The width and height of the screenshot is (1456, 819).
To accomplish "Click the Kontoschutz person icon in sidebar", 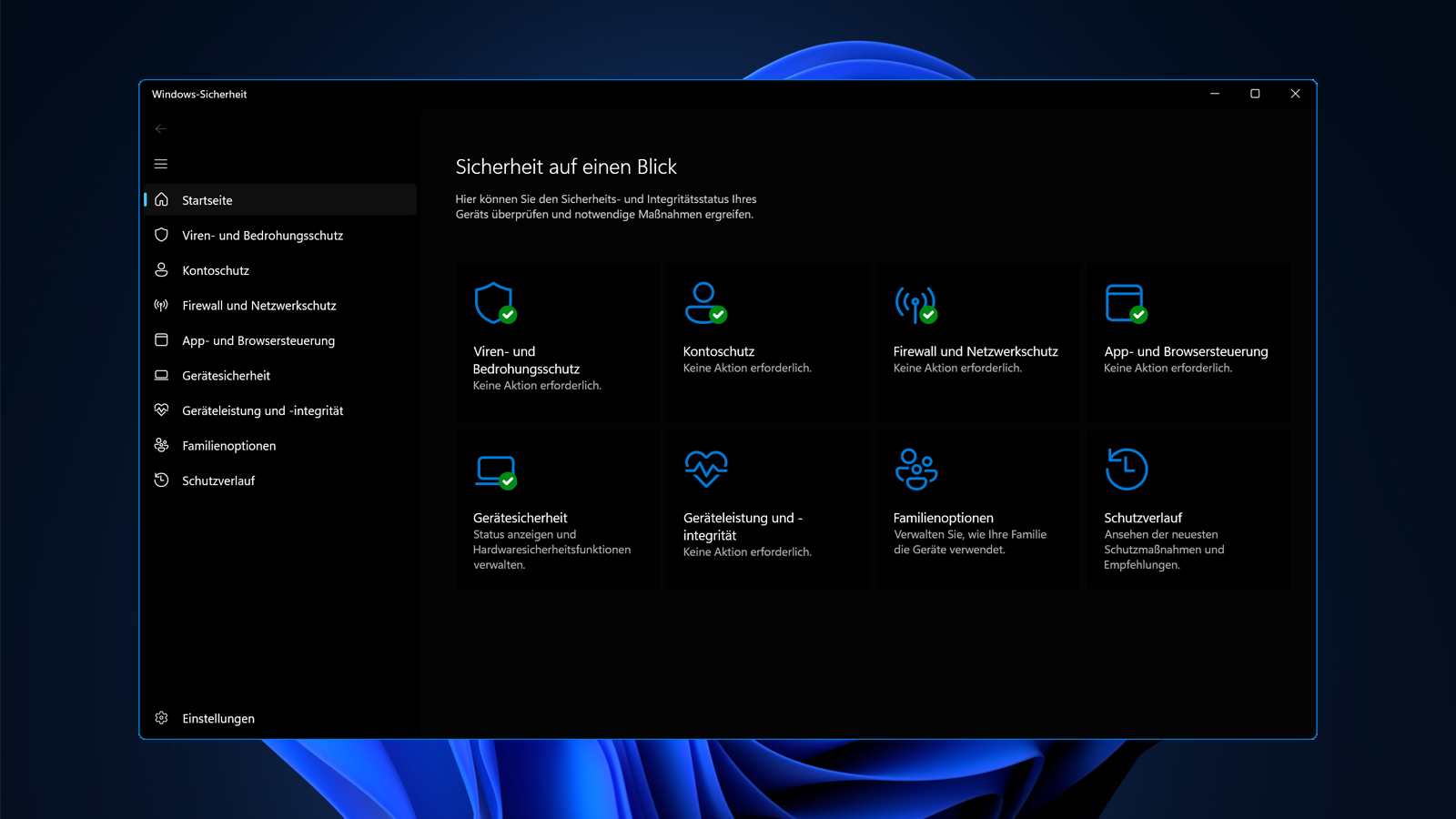I will tap(162, 269).
